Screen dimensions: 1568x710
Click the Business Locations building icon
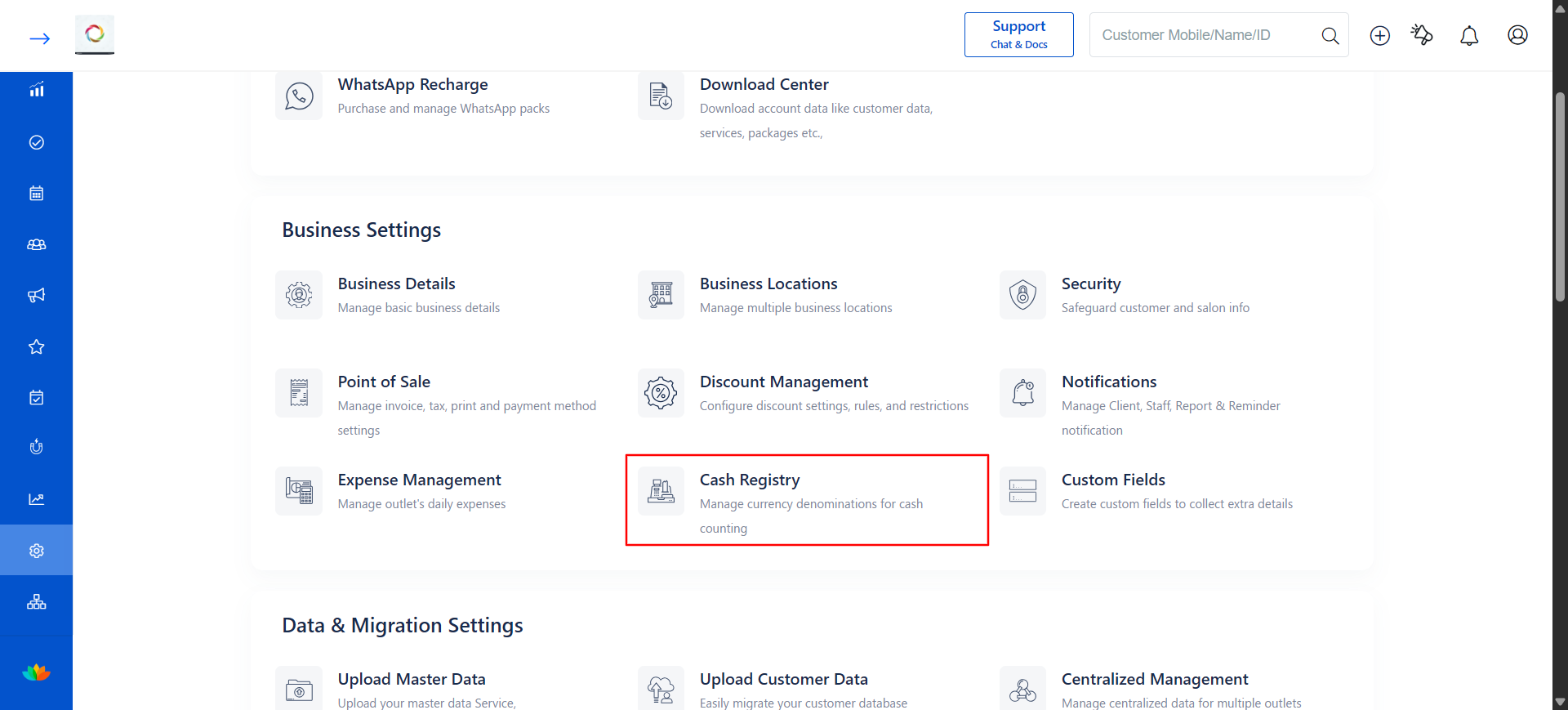click(661, 295)
